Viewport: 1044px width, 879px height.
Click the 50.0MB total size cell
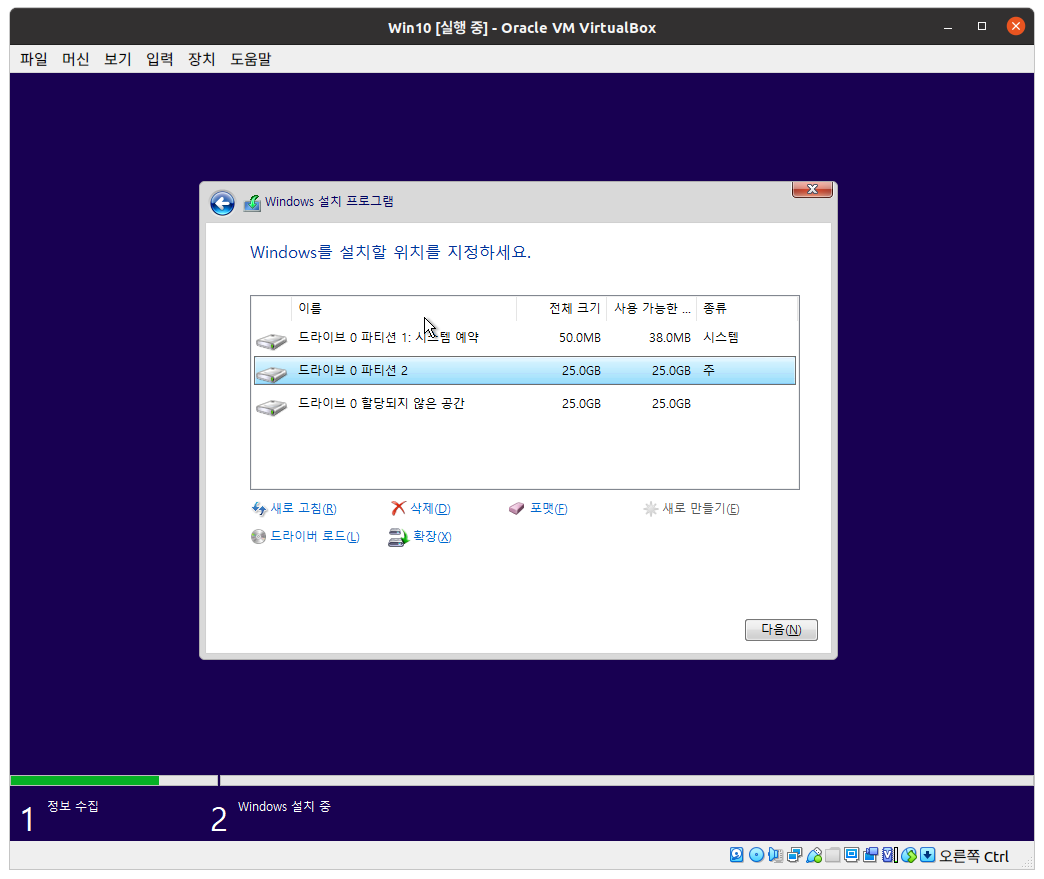pos(580,338)
